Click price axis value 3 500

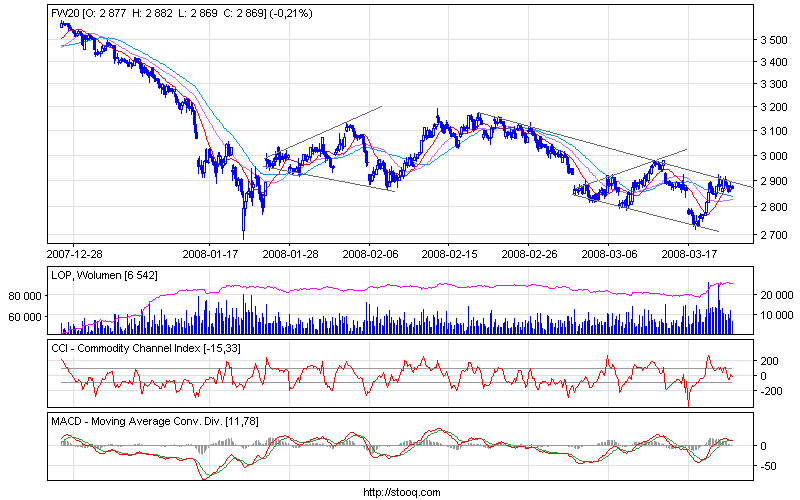click(773, 40)
